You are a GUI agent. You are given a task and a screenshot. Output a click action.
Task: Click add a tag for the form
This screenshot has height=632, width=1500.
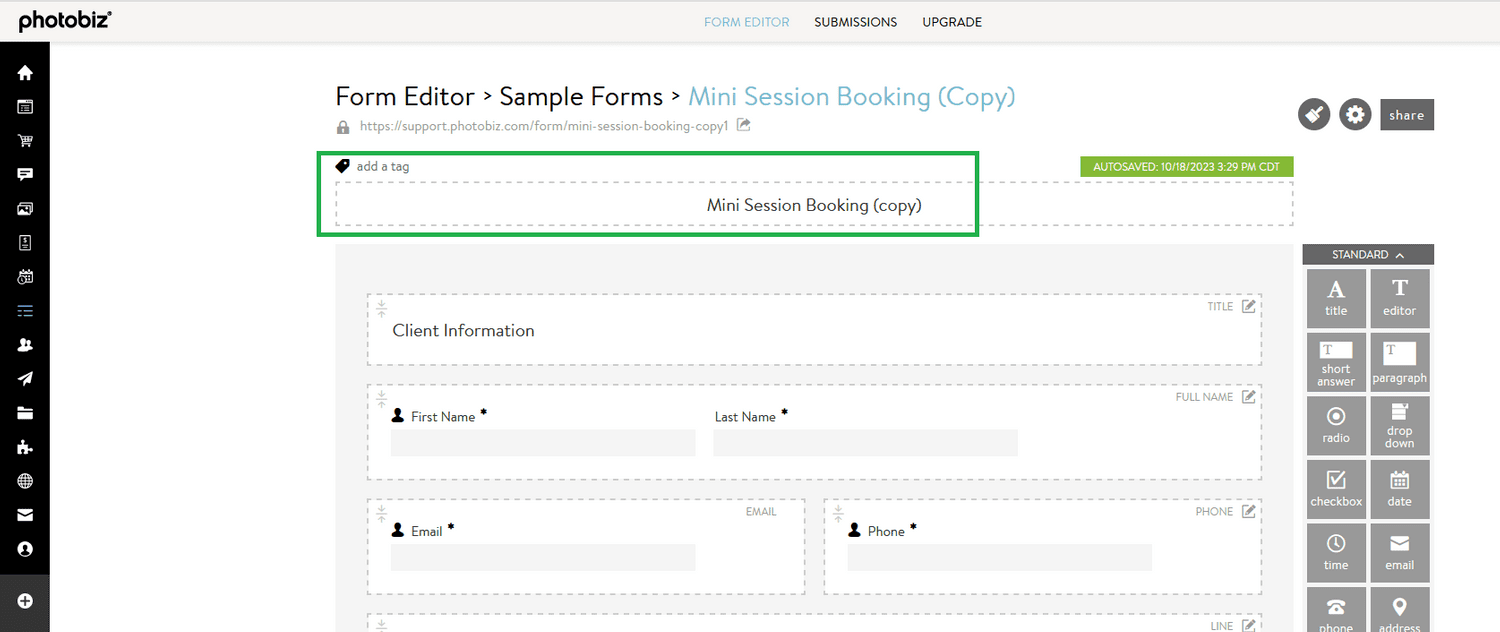coord(382,166)
